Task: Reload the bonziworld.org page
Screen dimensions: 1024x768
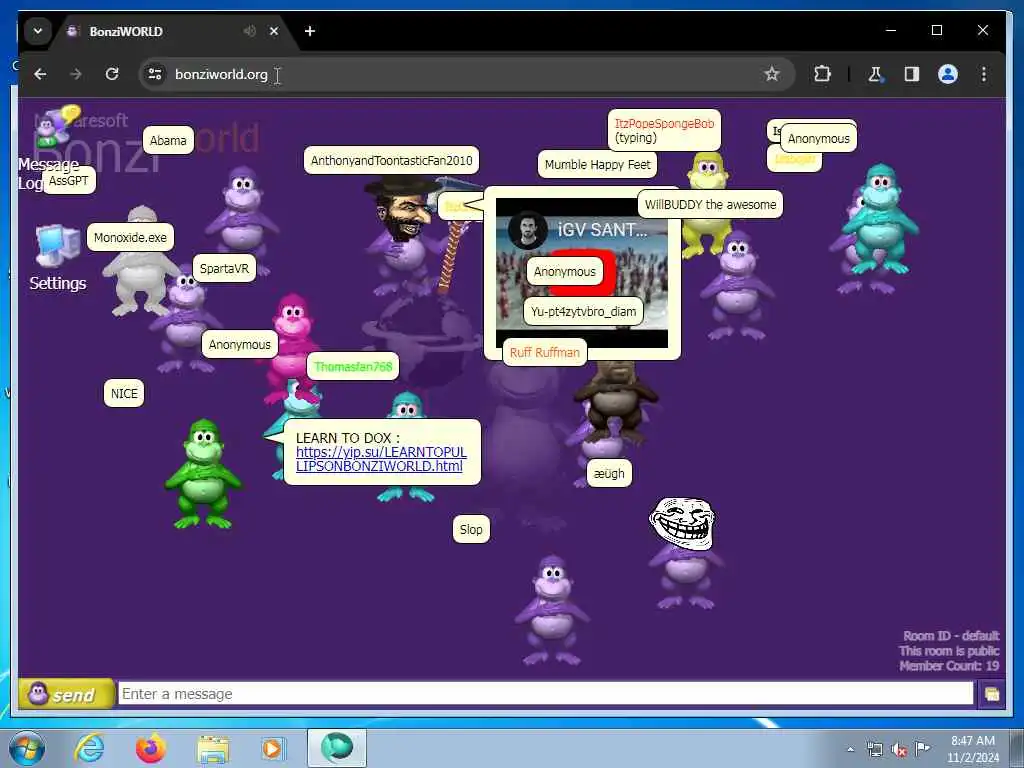Action: 112,74
